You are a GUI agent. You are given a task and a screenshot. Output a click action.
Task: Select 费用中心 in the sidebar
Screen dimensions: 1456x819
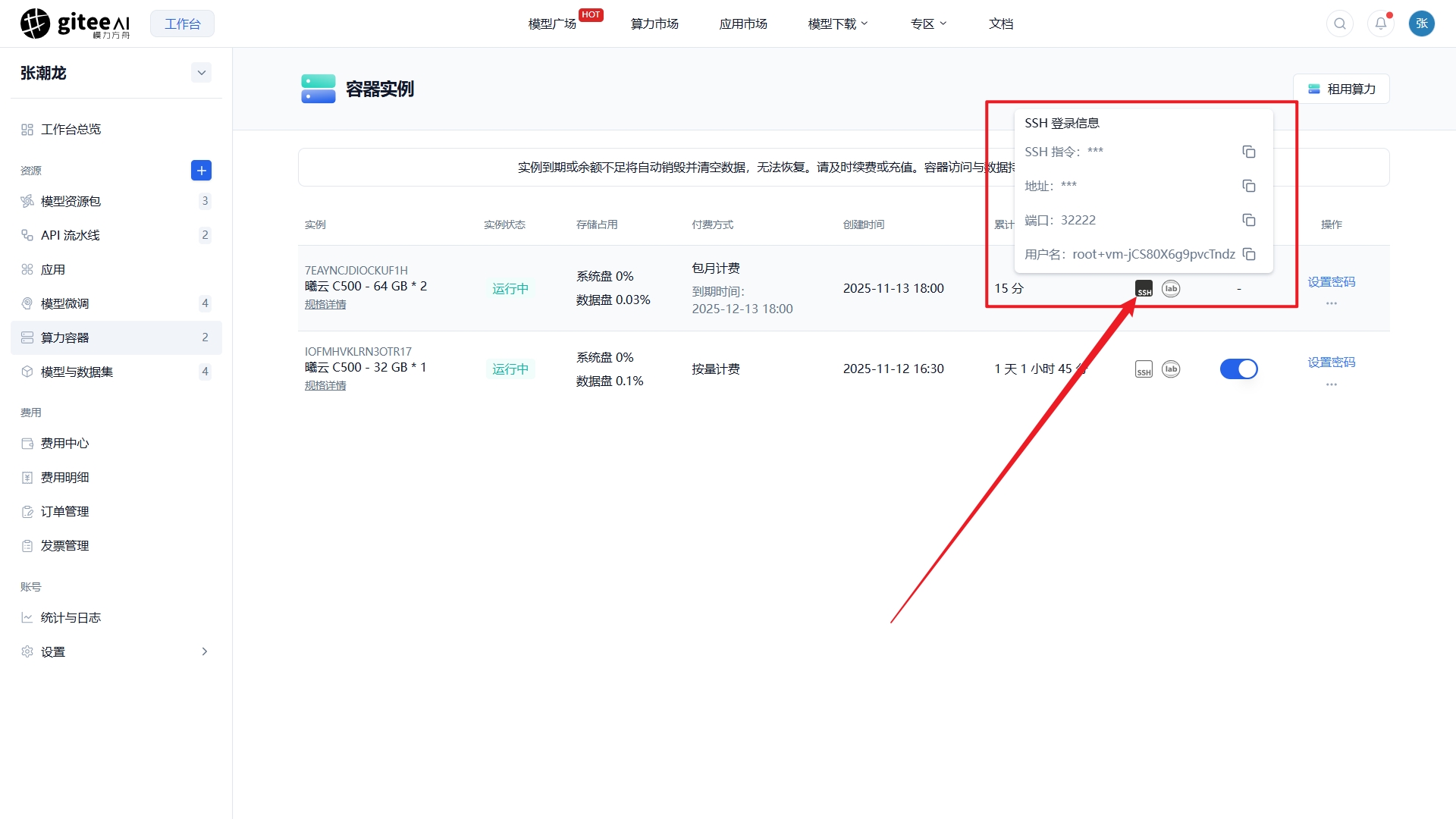65,444
